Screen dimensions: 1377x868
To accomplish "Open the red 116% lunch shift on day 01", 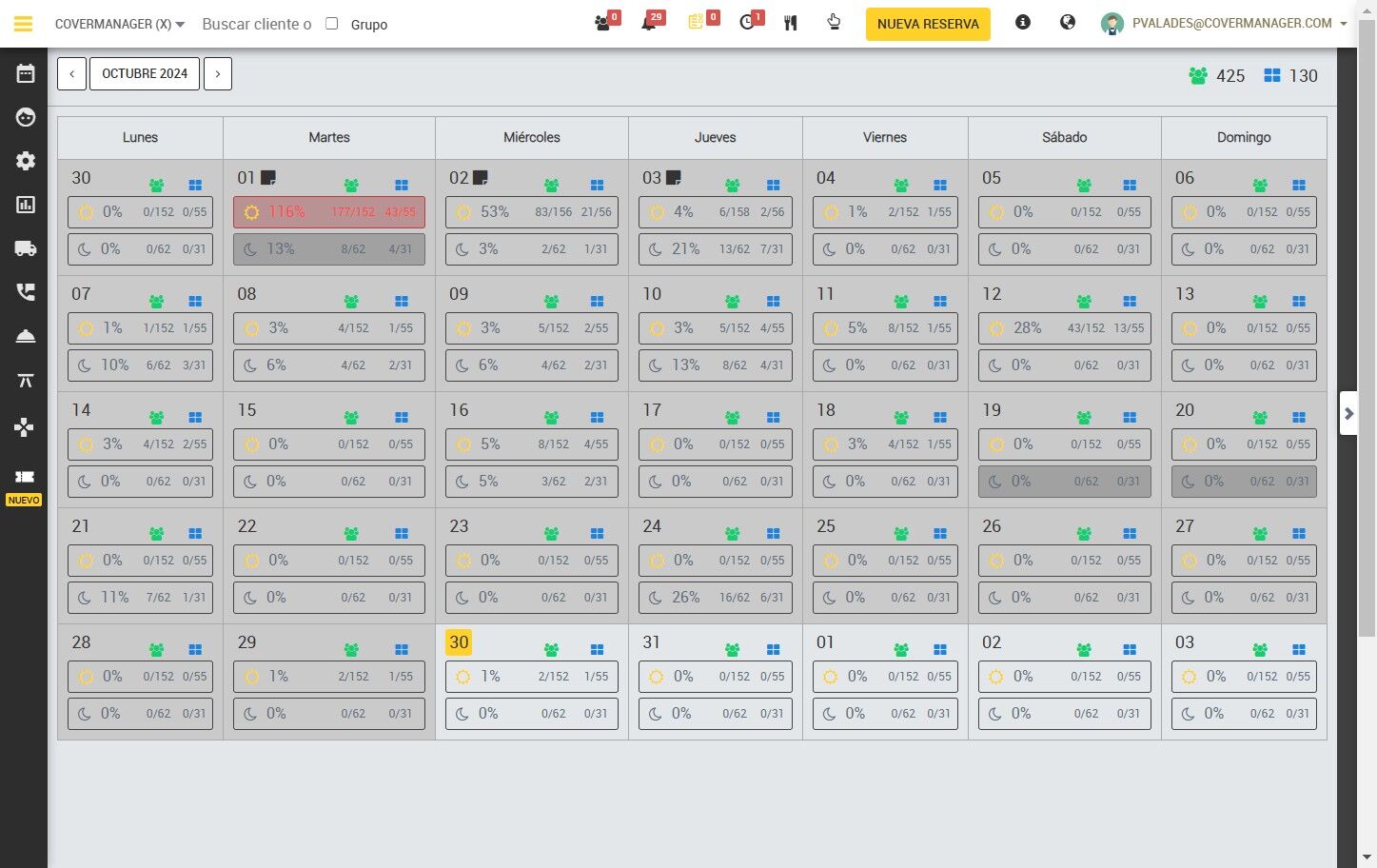I will tap(329, 212).
